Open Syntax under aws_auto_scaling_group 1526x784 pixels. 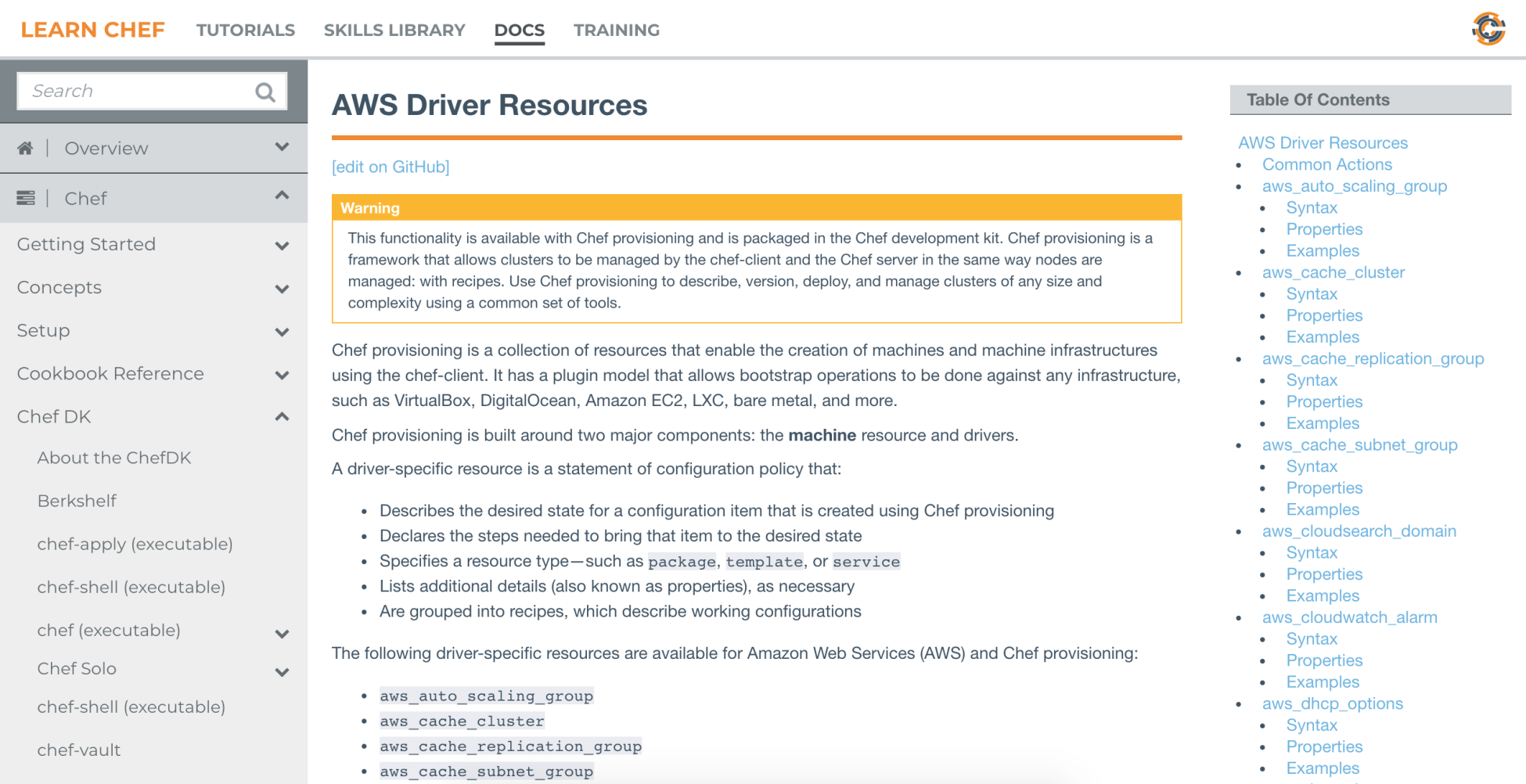(x=1312, y=207)
